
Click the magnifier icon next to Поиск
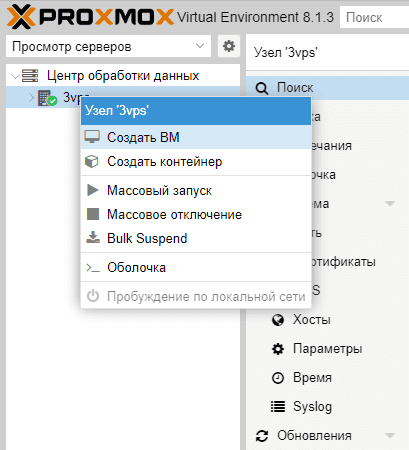262,88
